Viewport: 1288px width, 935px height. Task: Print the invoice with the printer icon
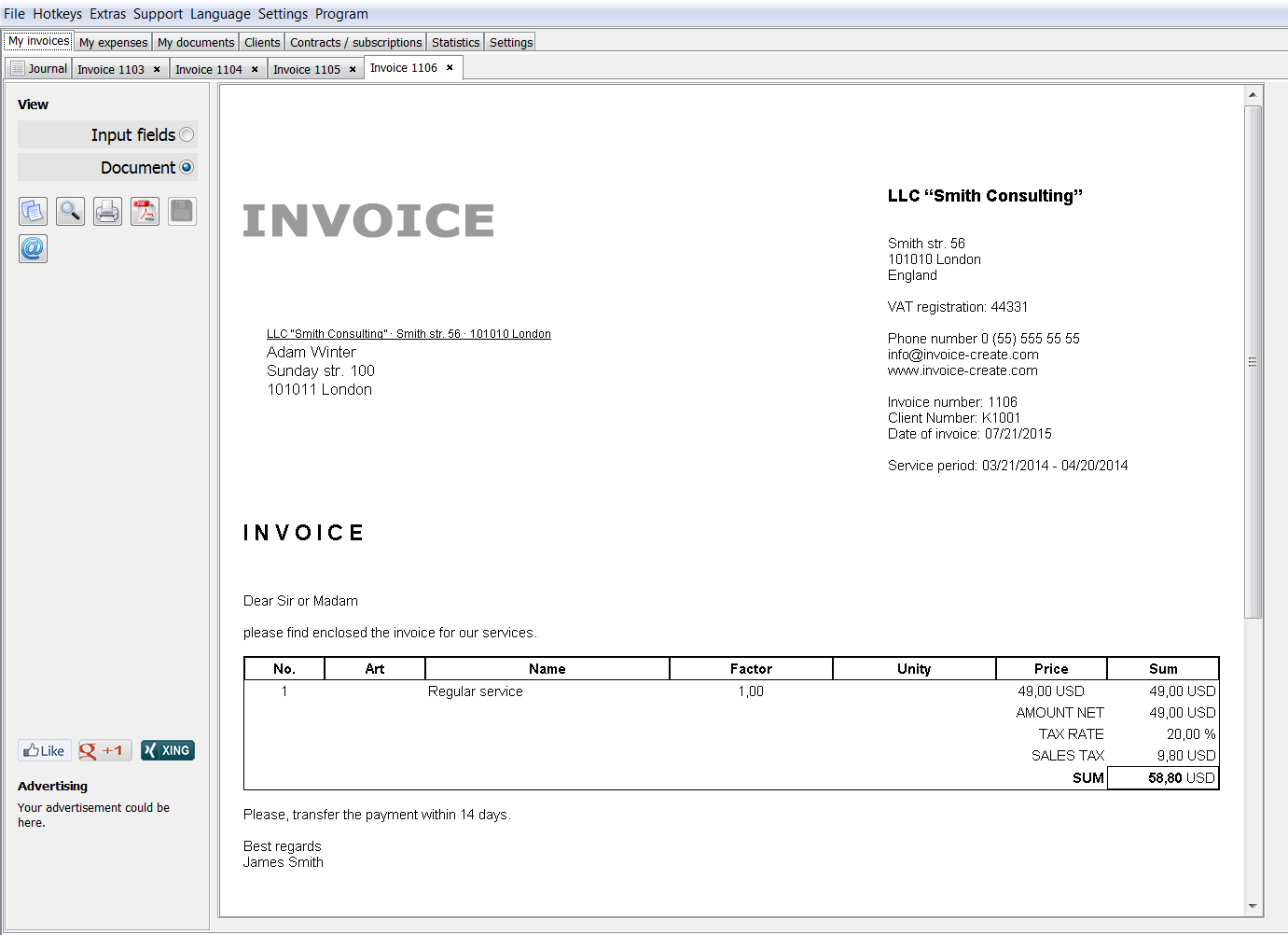pos(107,212)
